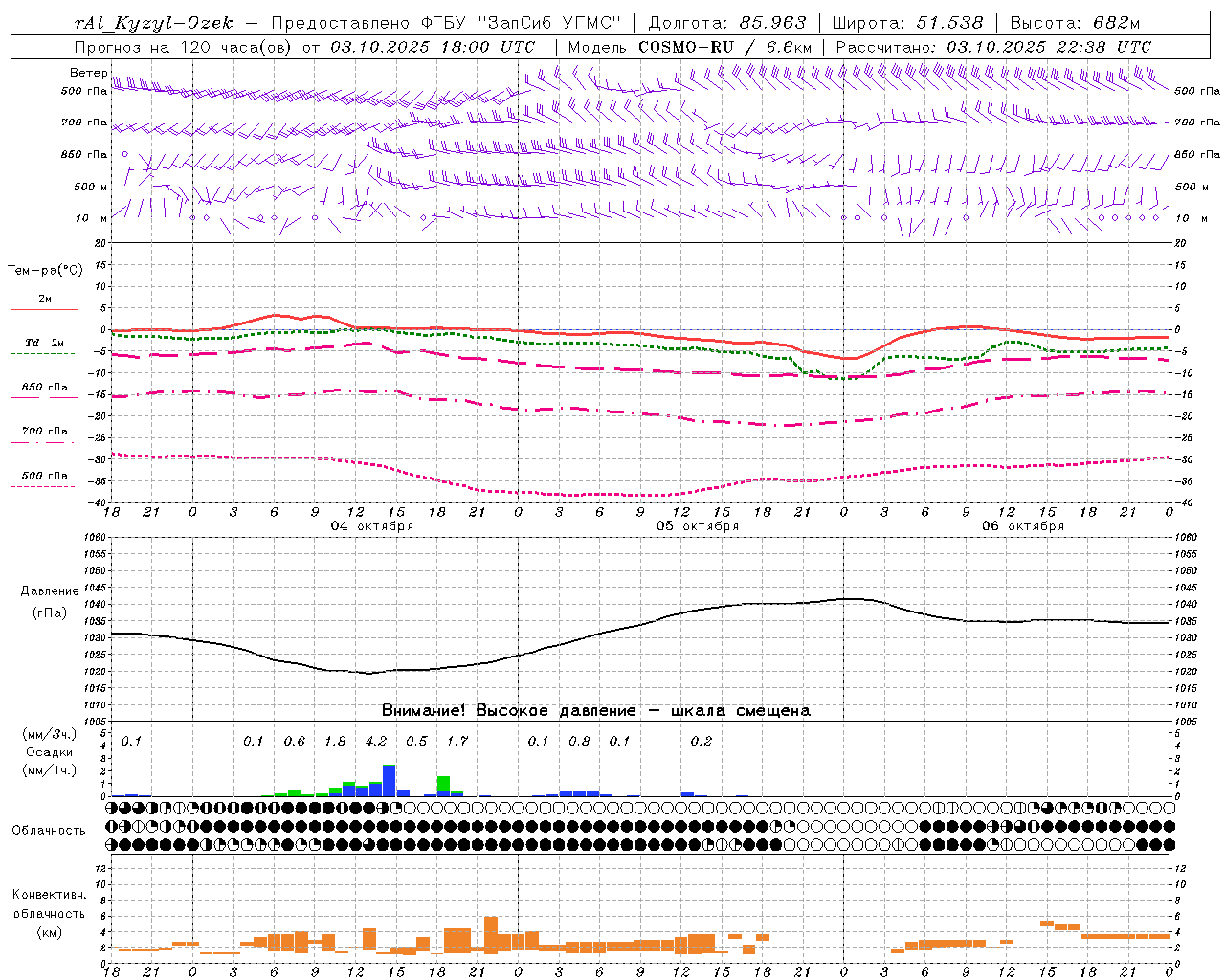Click the Осадки precipitation label

(49, 752)
